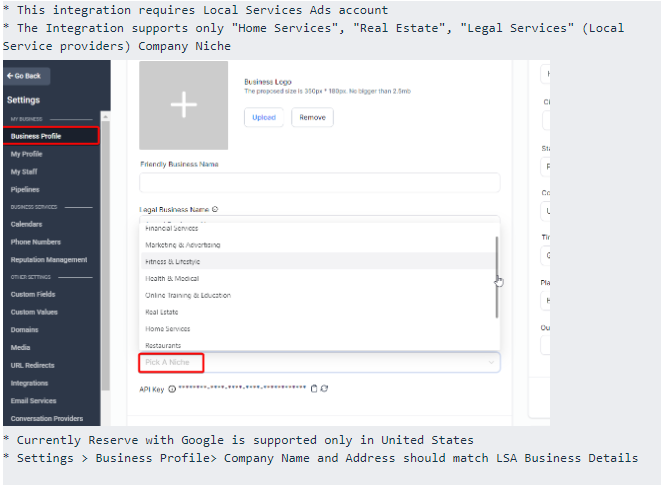
Task: Click the Go Back arrow button
Action: [27, 76]
